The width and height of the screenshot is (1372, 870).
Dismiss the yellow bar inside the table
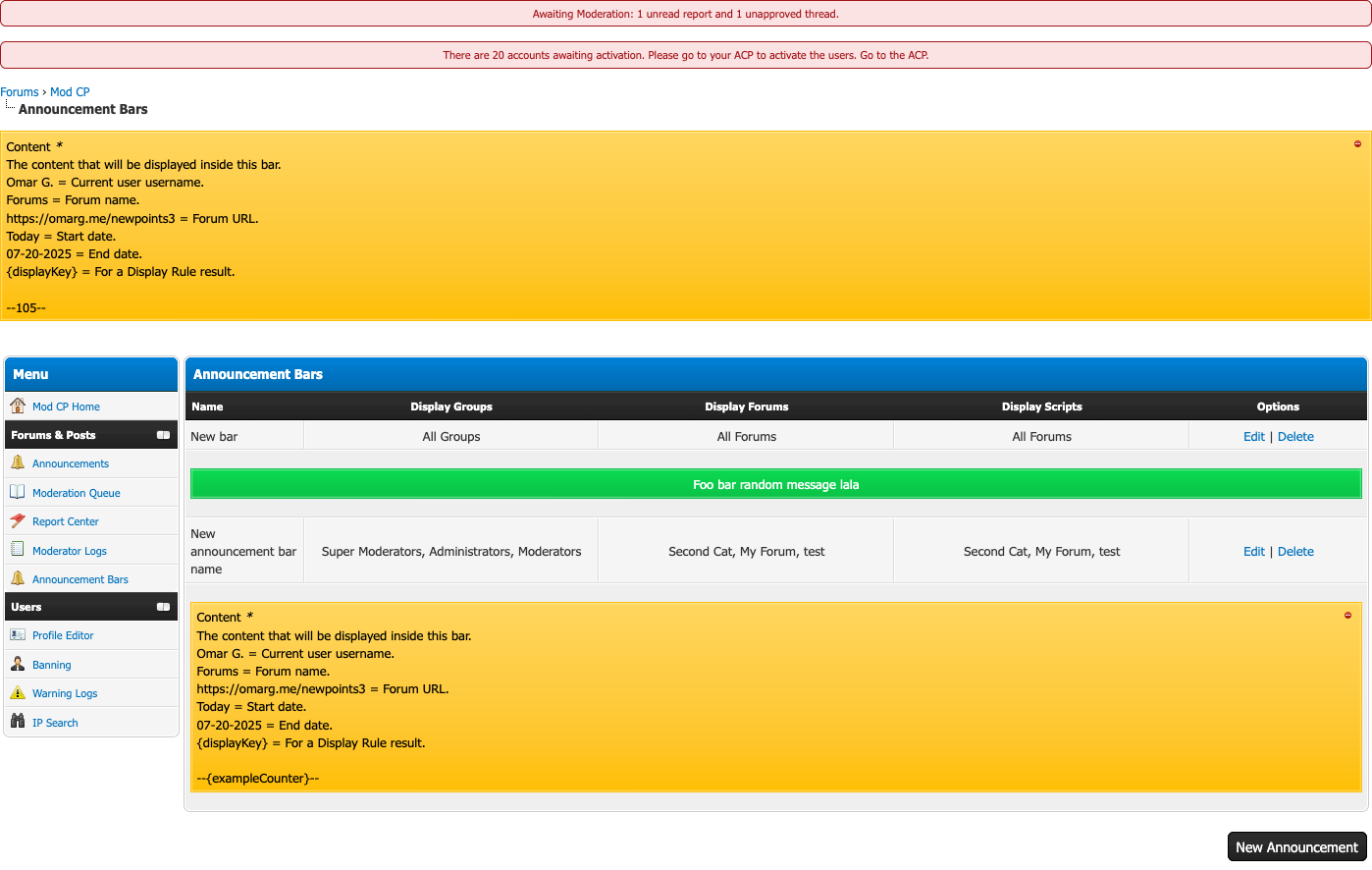click(1347, 616)
